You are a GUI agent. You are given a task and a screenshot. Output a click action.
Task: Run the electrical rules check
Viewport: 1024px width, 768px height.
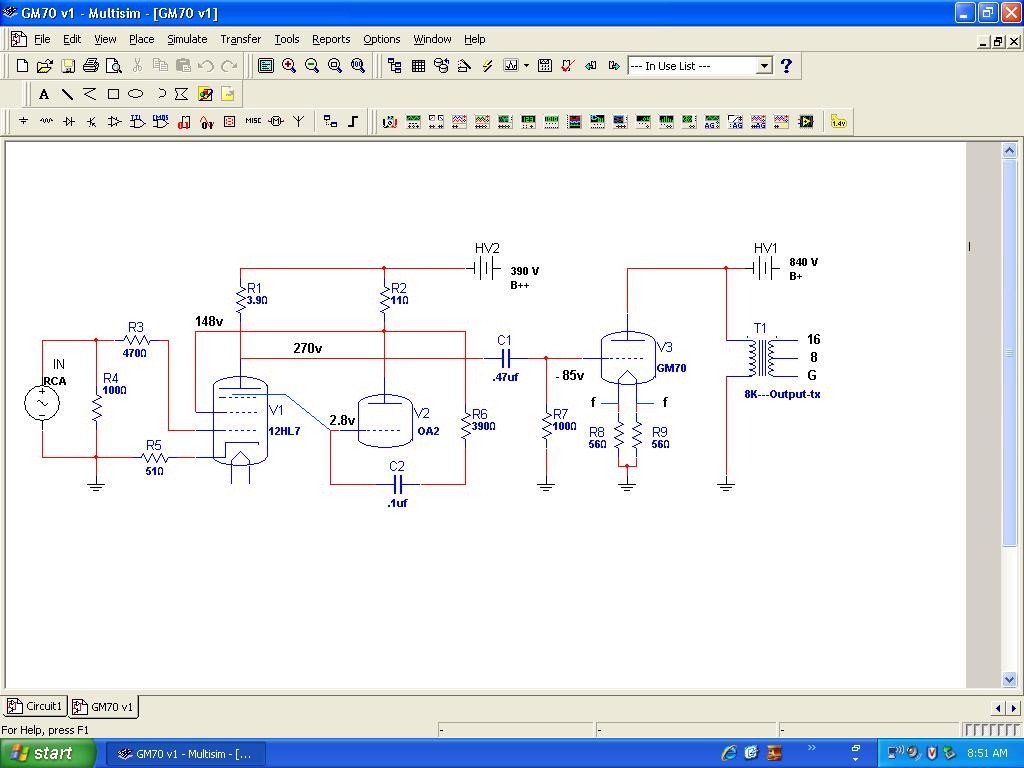click(x=568, y=66)
